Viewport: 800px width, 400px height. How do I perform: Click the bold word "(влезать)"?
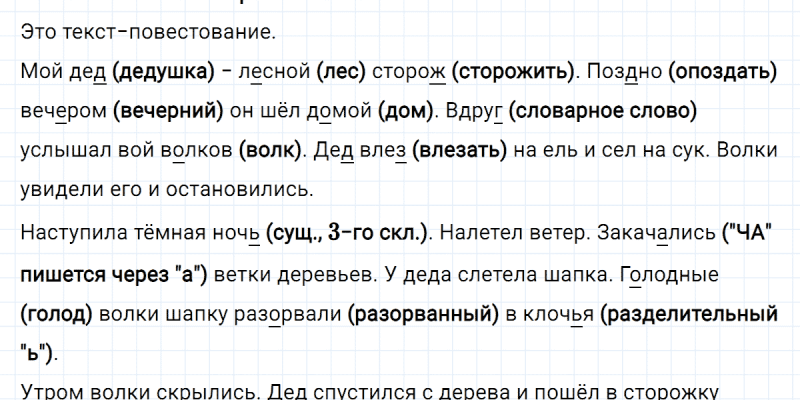[458, 150]
